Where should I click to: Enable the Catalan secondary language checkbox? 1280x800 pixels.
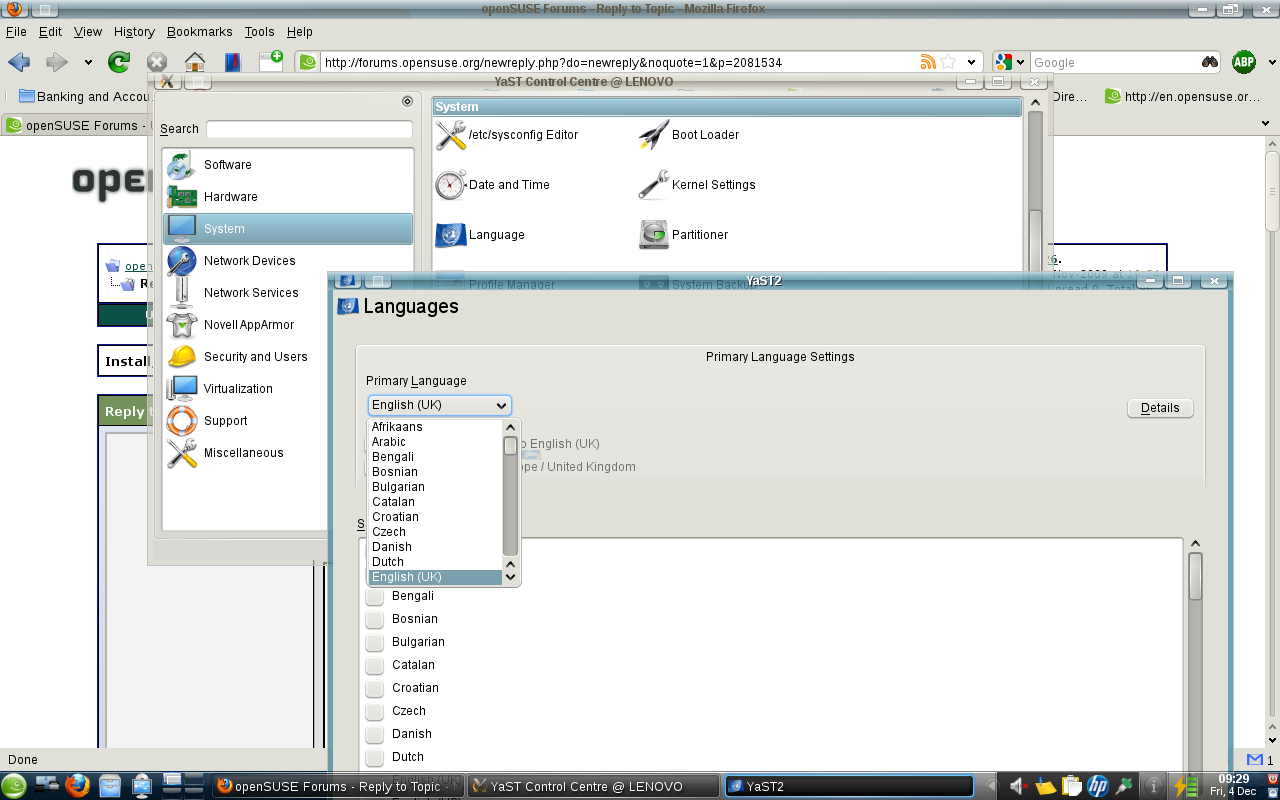pos(375,665)
